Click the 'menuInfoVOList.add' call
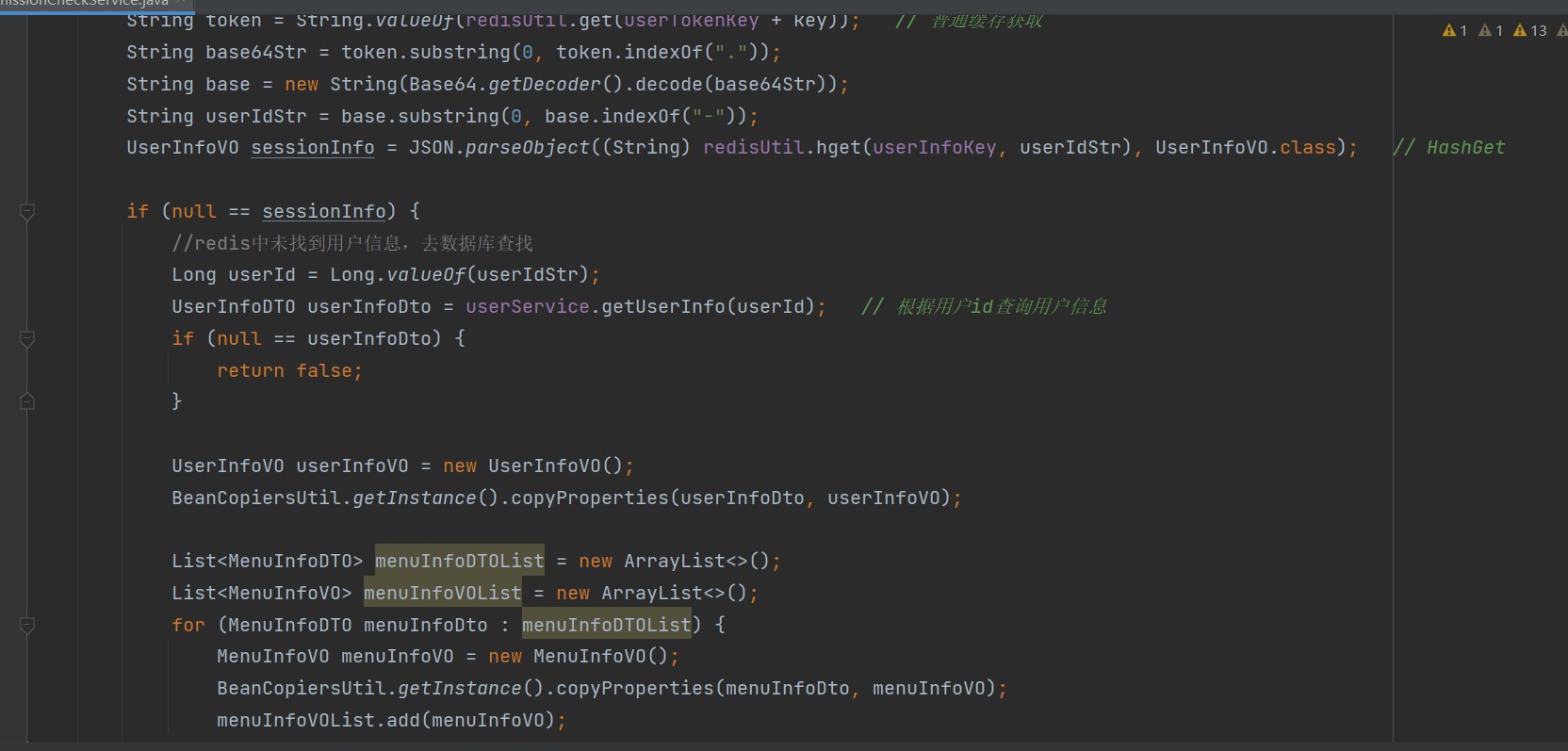This screenshot has height=751, width=1568. pyautogui.click(x=318, y=721)
